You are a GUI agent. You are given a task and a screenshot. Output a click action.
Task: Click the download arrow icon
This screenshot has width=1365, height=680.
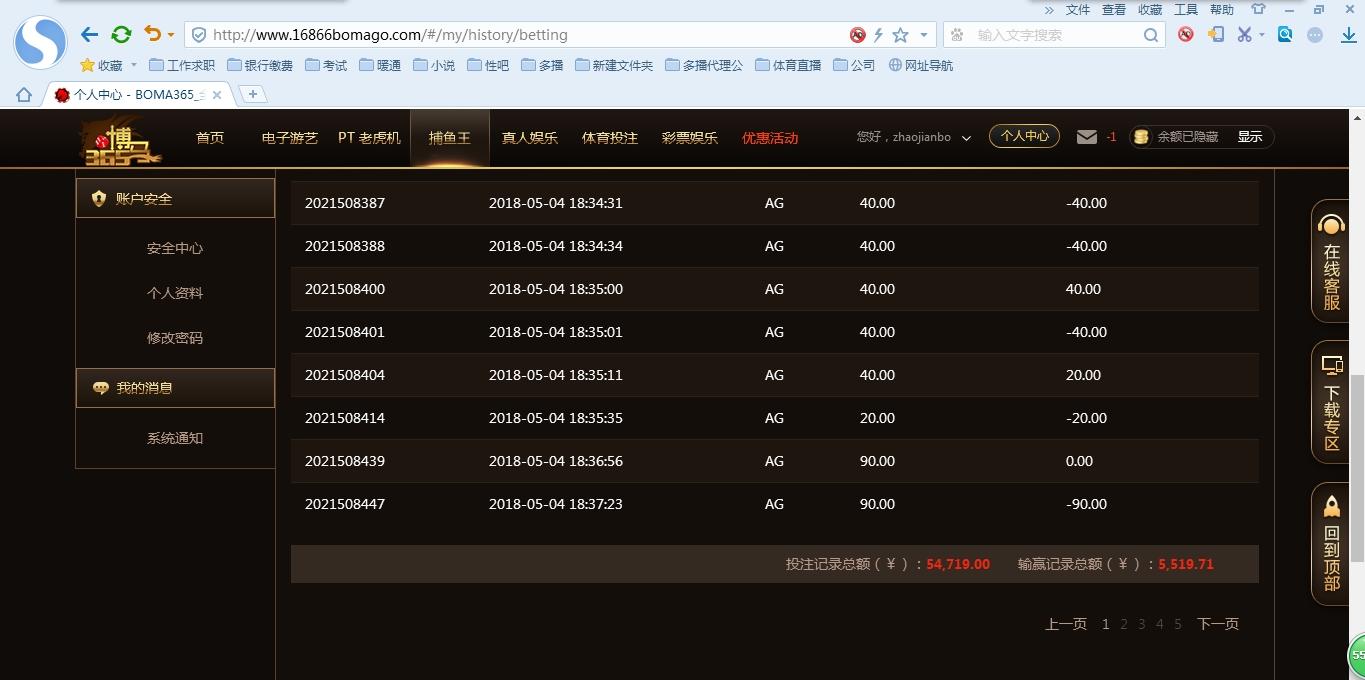click(1347, 34)
